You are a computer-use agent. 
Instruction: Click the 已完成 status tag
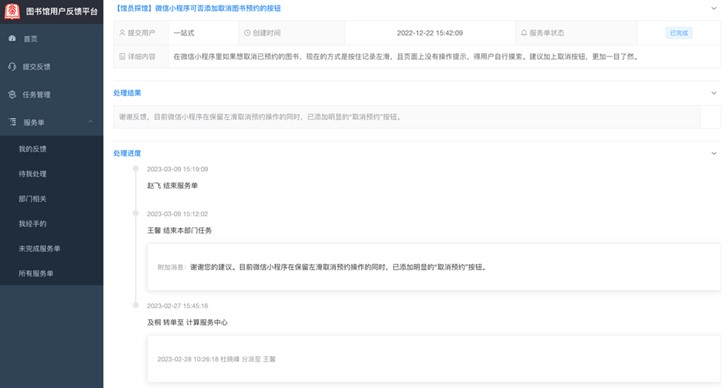point(679,33)
